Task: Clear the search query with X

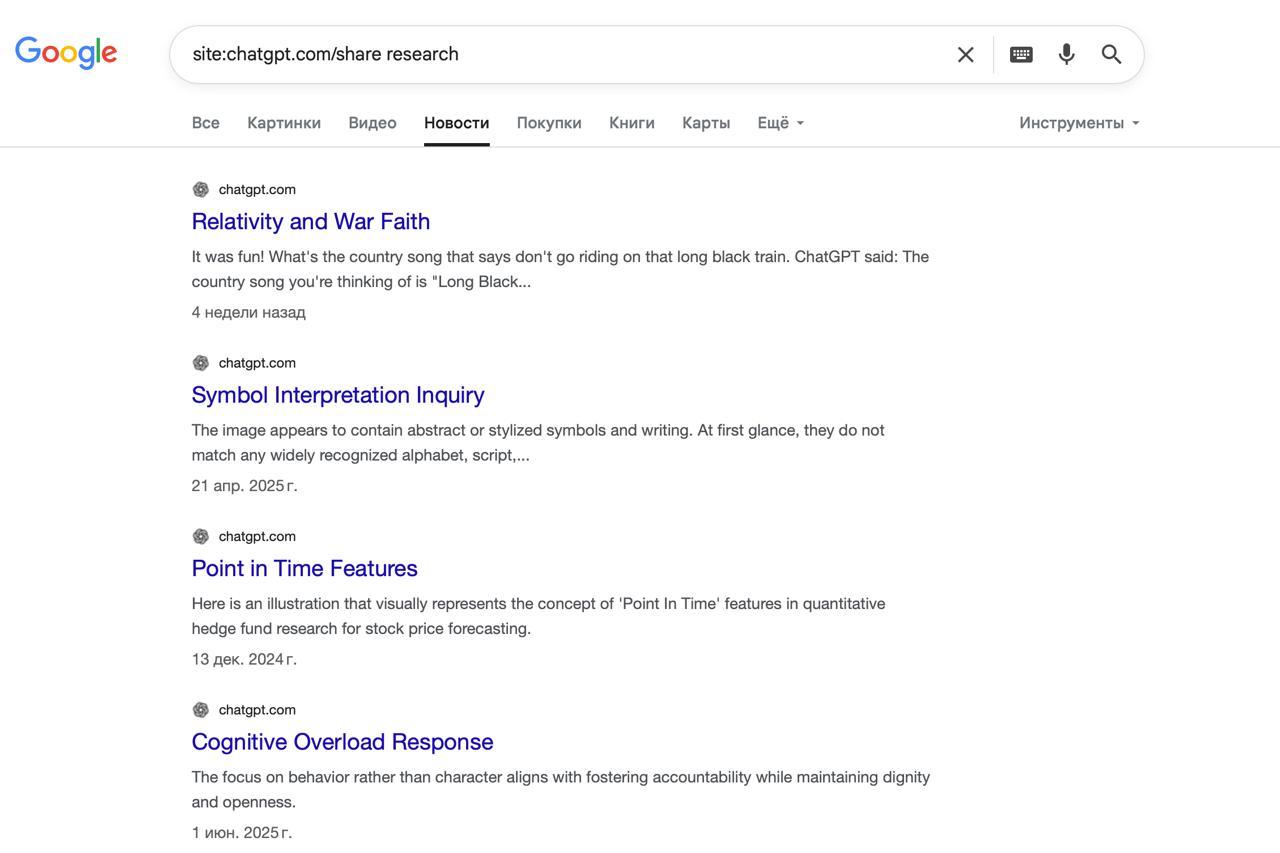Action: coord(965,55)
